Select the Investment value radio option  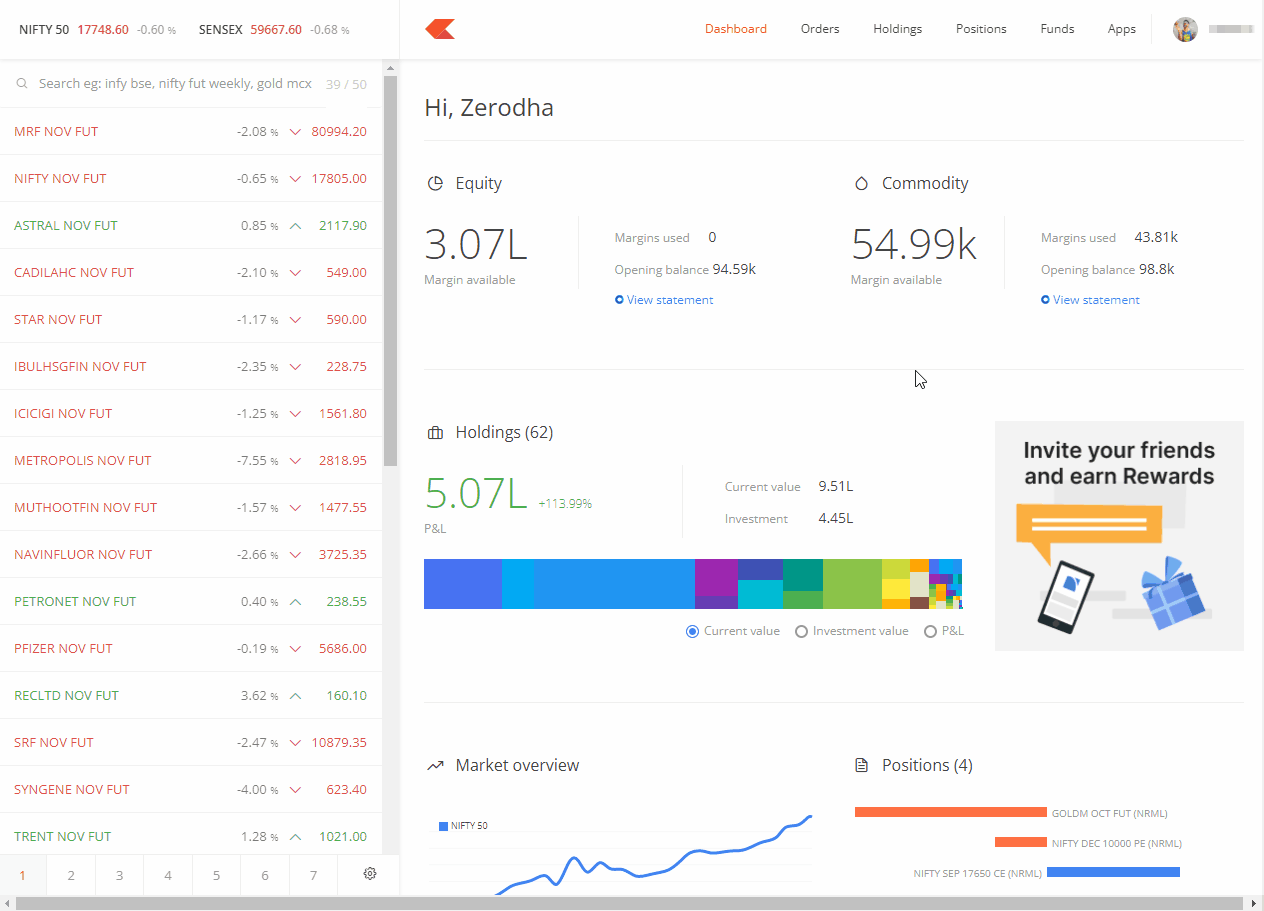click(x=801, y=631)
